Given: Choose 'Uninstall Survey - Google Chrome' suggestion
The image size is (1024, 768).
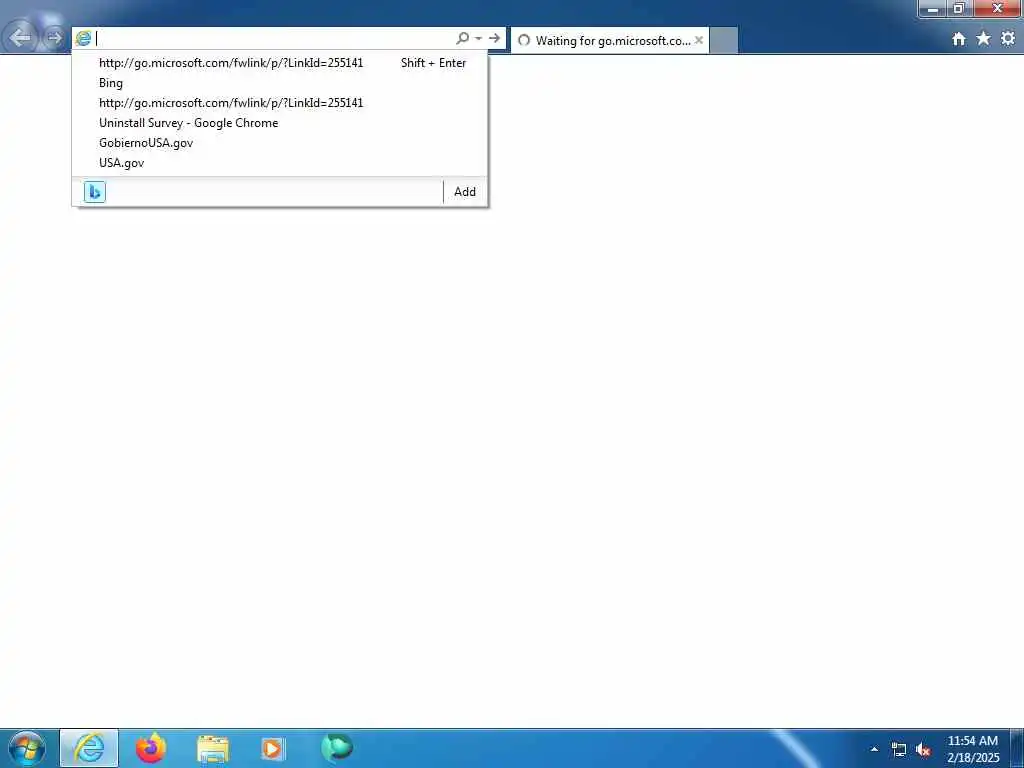Looking at the screenshot, I should pos(280,123).
